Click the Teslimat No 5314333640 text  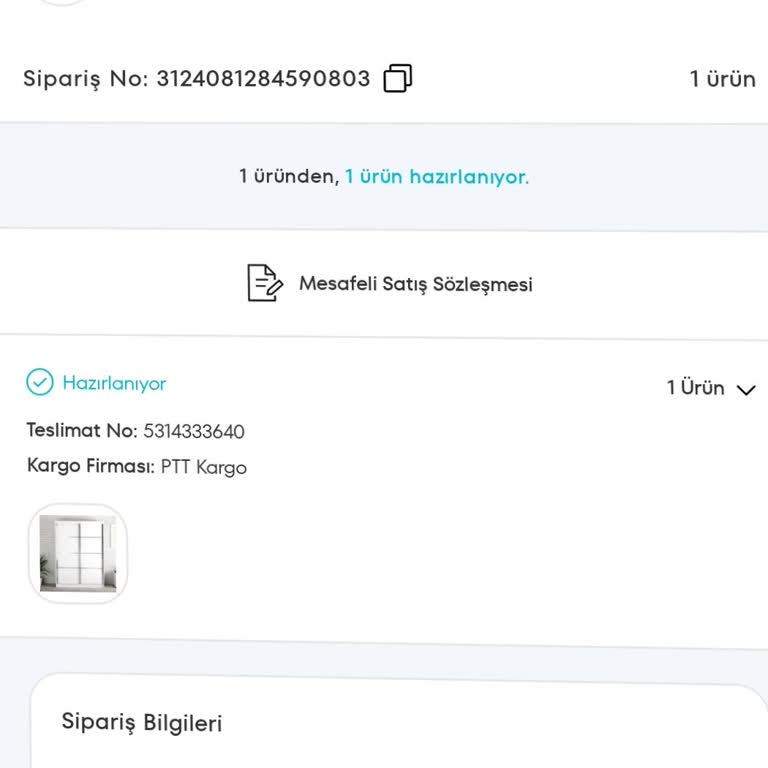pyautogui.click(x=194, y=432)
